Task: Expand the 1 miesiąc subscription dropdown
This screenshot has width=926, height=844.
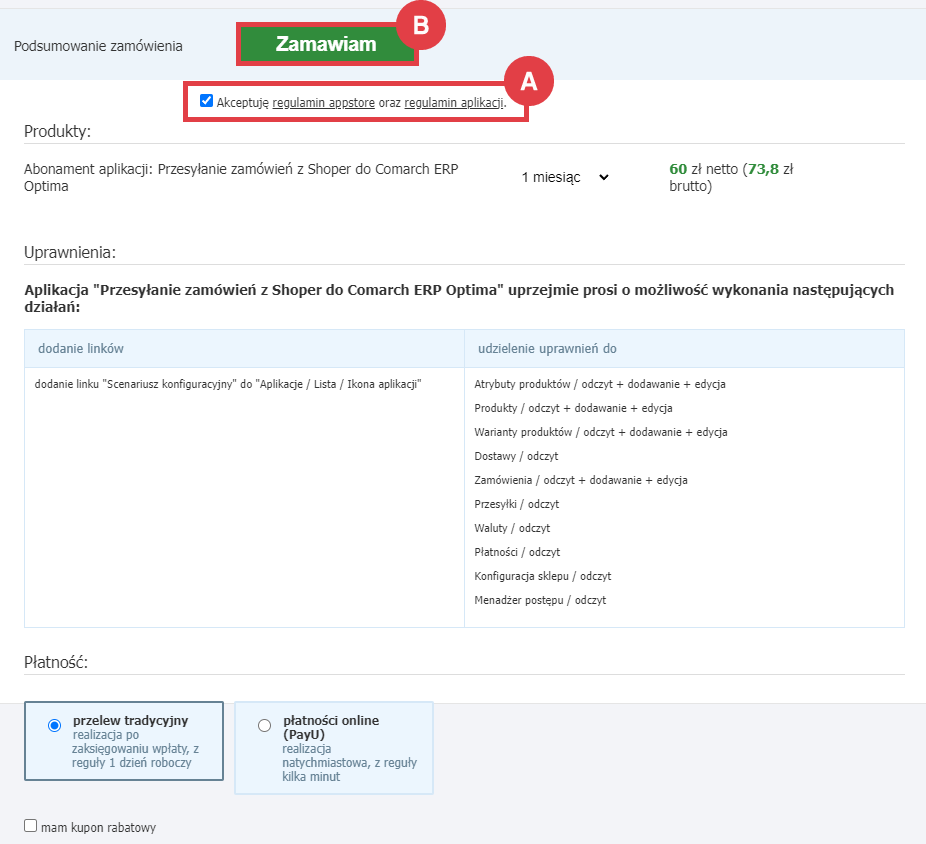Action: coord(565,177)
